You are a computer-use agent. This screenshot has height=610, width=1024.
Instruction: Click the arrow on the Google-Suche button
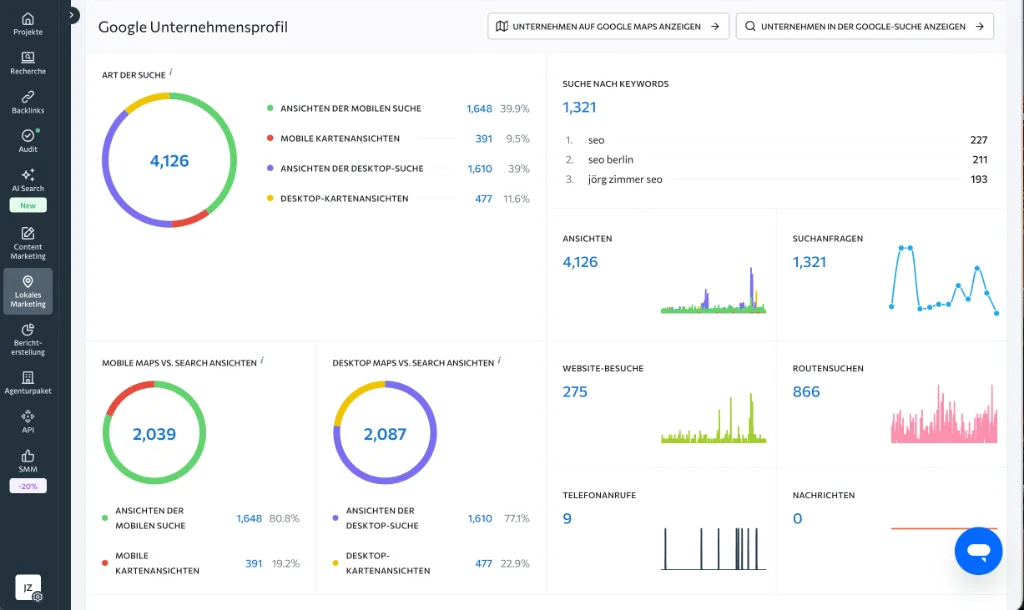click(980, 26)
